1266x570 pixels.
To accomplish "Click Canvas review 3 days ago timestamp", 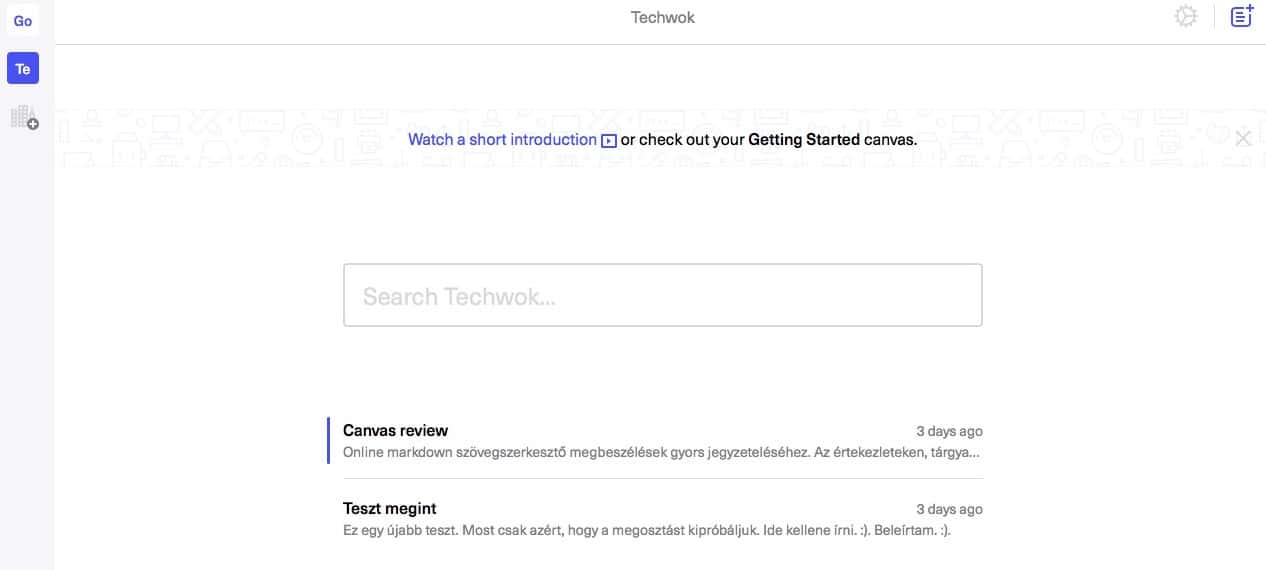I will (949, 431).
